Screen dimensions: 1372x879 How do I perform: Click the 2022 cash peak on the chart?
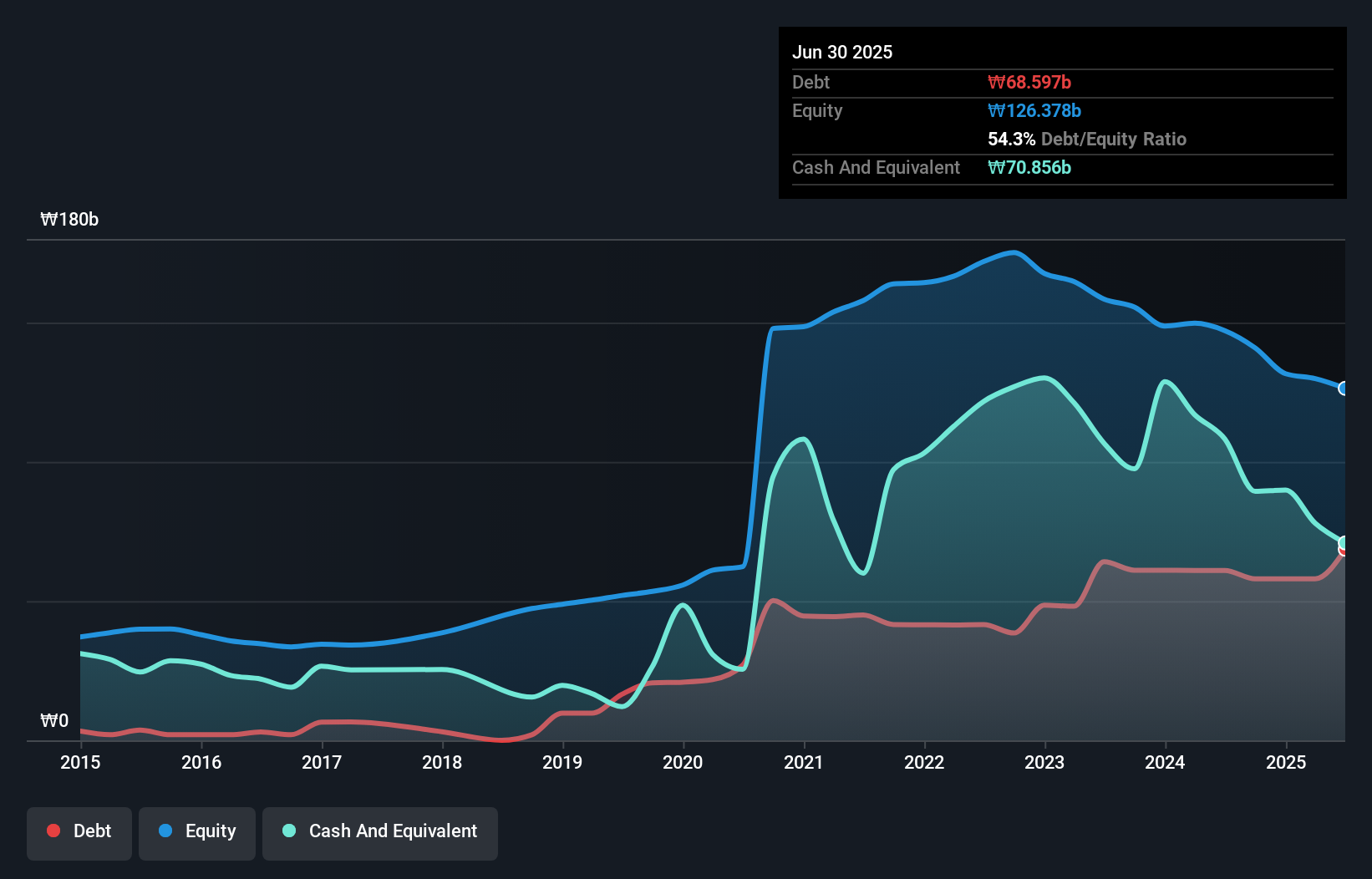click(x=1043, y=379)
